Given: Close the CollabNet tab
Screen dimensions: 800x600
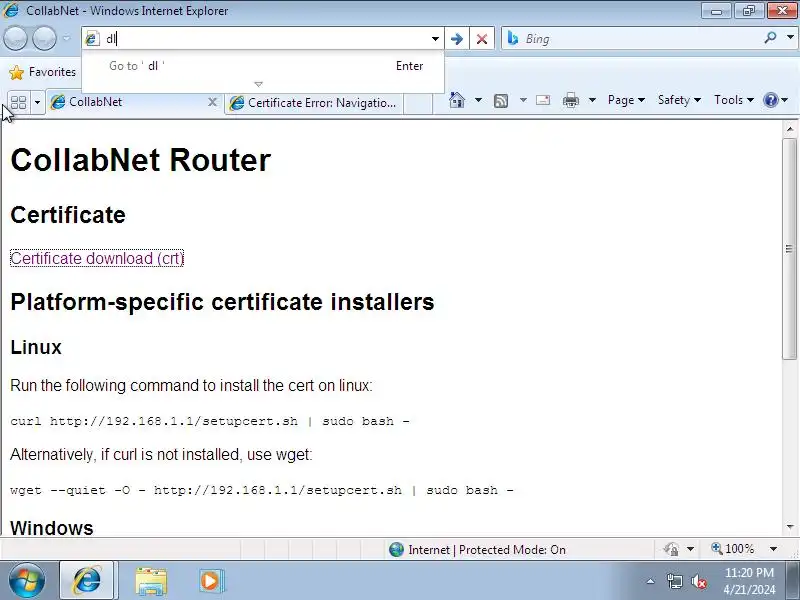Looking at the screenshot, I should (x=212, y=103).
